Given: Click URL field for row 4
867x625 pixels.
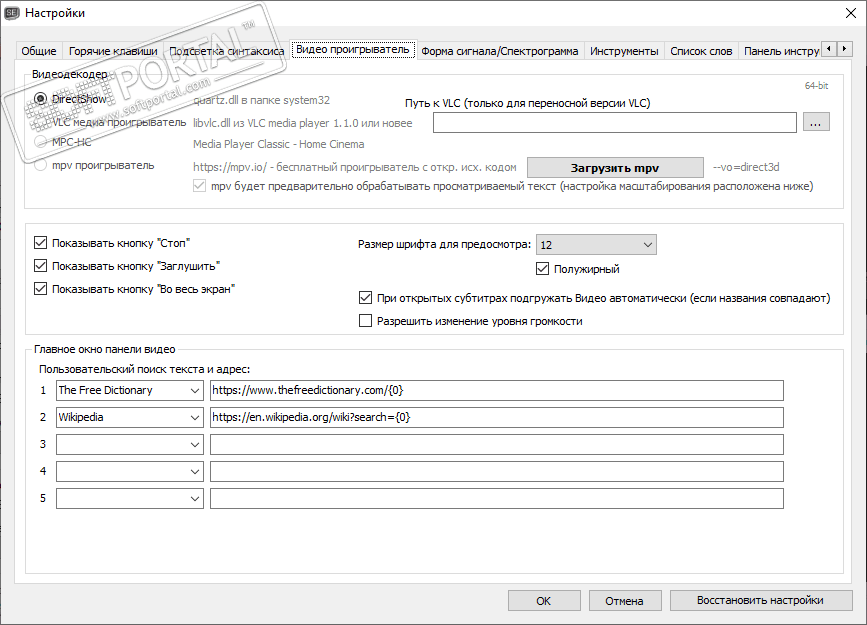Looking at the screenshot, I should pos(497,472).
